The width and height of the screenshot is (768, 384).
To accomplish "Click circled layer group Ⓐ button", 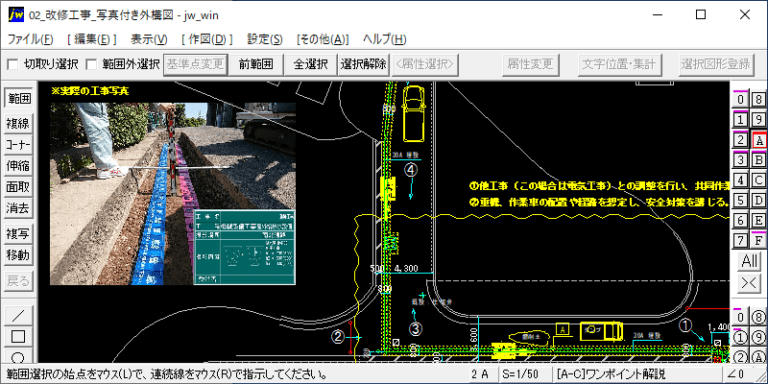I will 759,357.
